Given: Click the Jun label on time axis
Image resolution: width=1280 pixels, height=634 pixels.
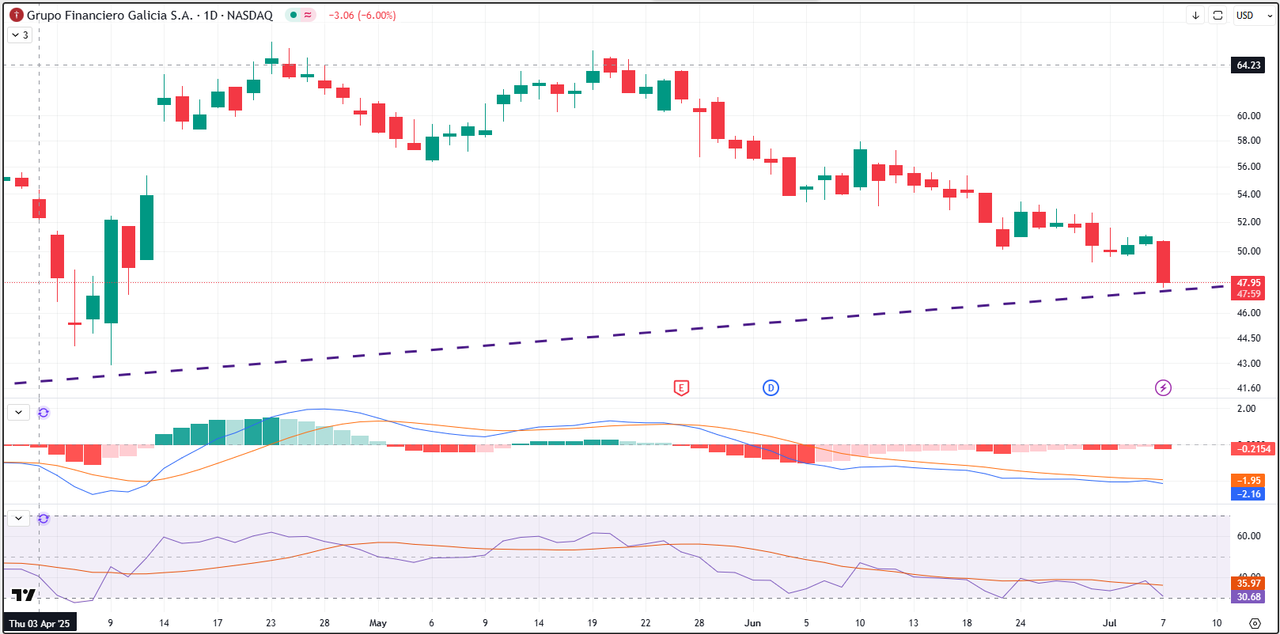Looking at the screenshot, I should [x=752, y=623].
